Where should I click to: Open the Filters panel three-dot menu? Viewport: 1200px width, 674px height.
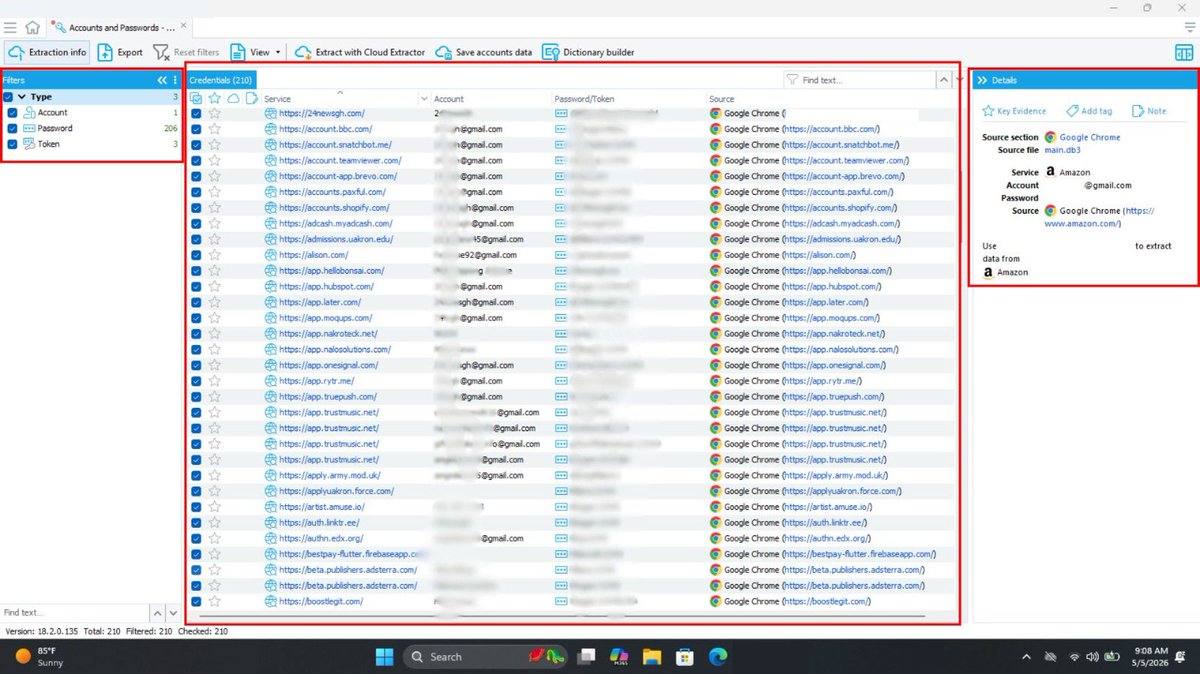click(x=175, y=80)
